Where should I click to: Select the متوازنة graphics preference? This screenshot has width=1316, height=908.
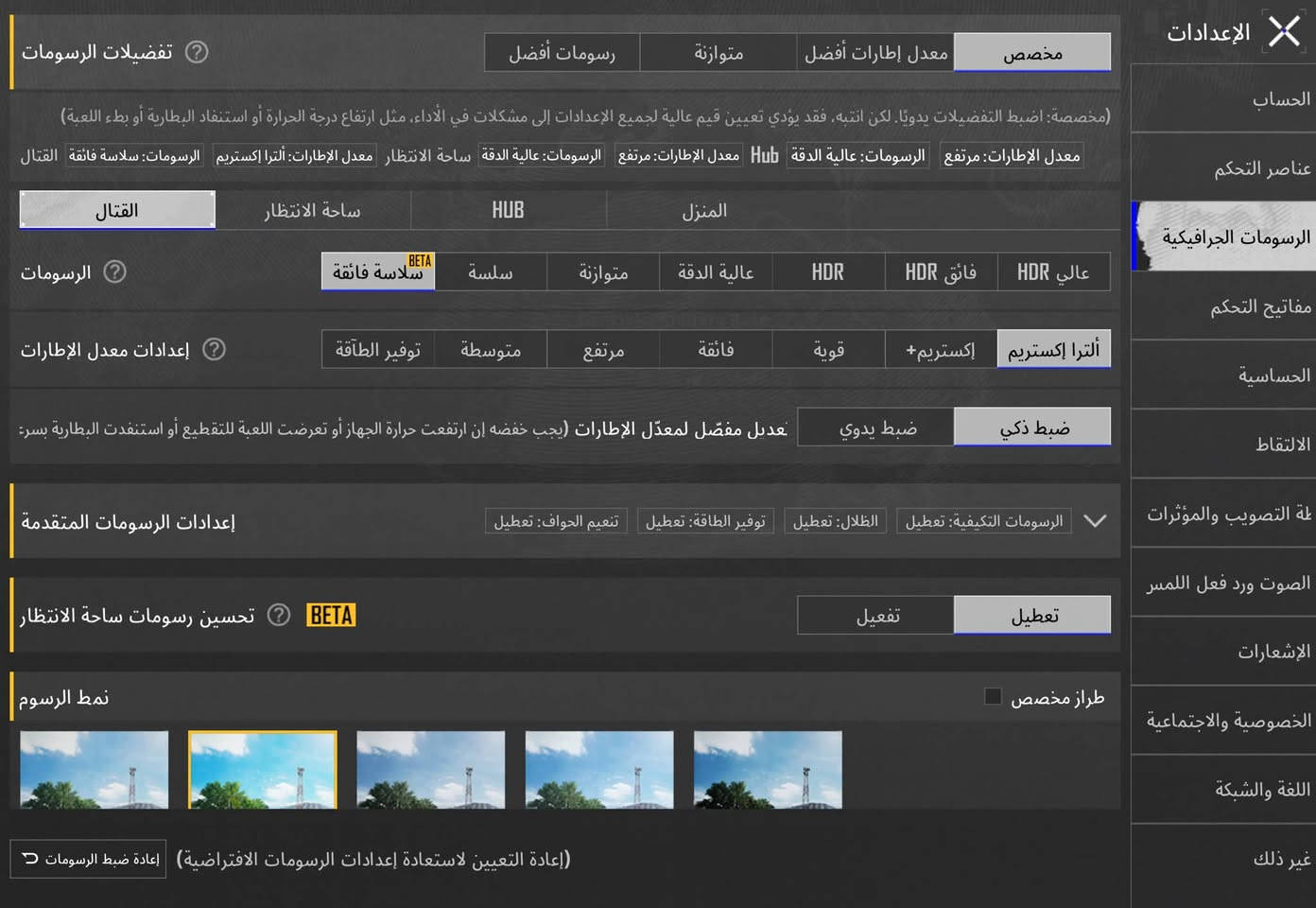pyautogui.click(x=719, y=53)
